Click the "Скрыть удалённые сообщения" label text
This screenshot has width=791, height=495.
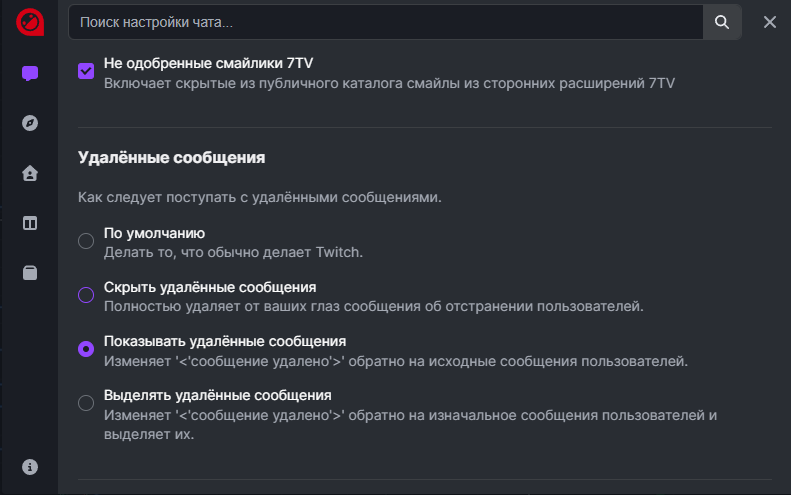[210, 287]
